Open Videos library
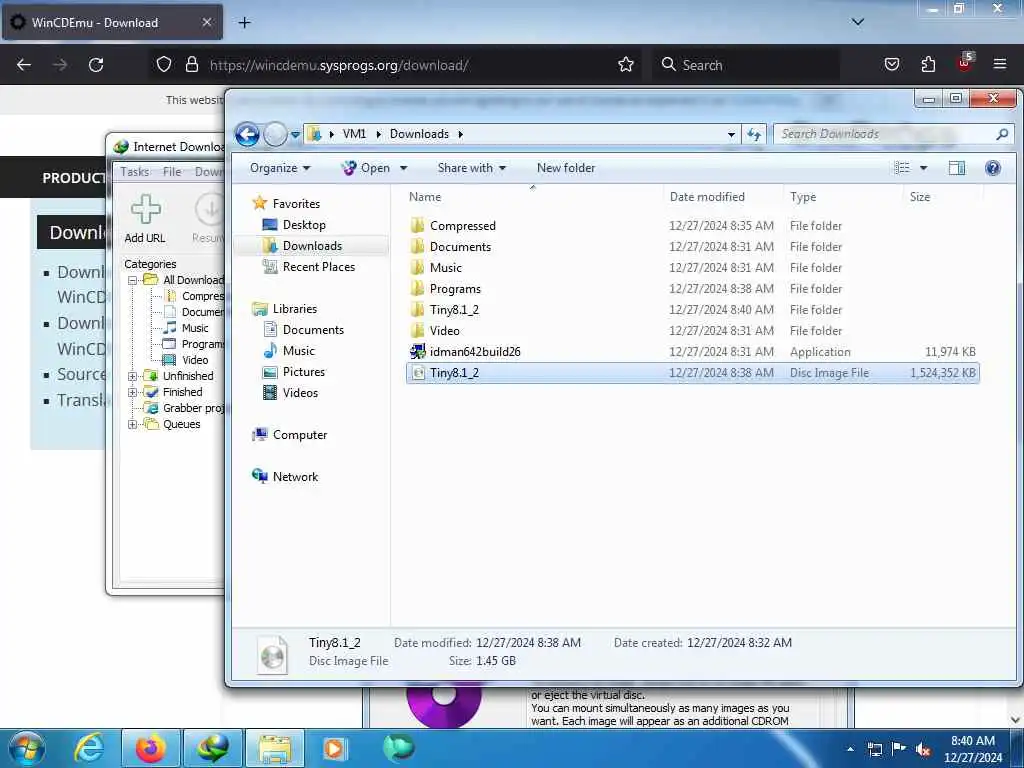The height and width of the screenshot is (768, 1024). click(x=300, y=392)
